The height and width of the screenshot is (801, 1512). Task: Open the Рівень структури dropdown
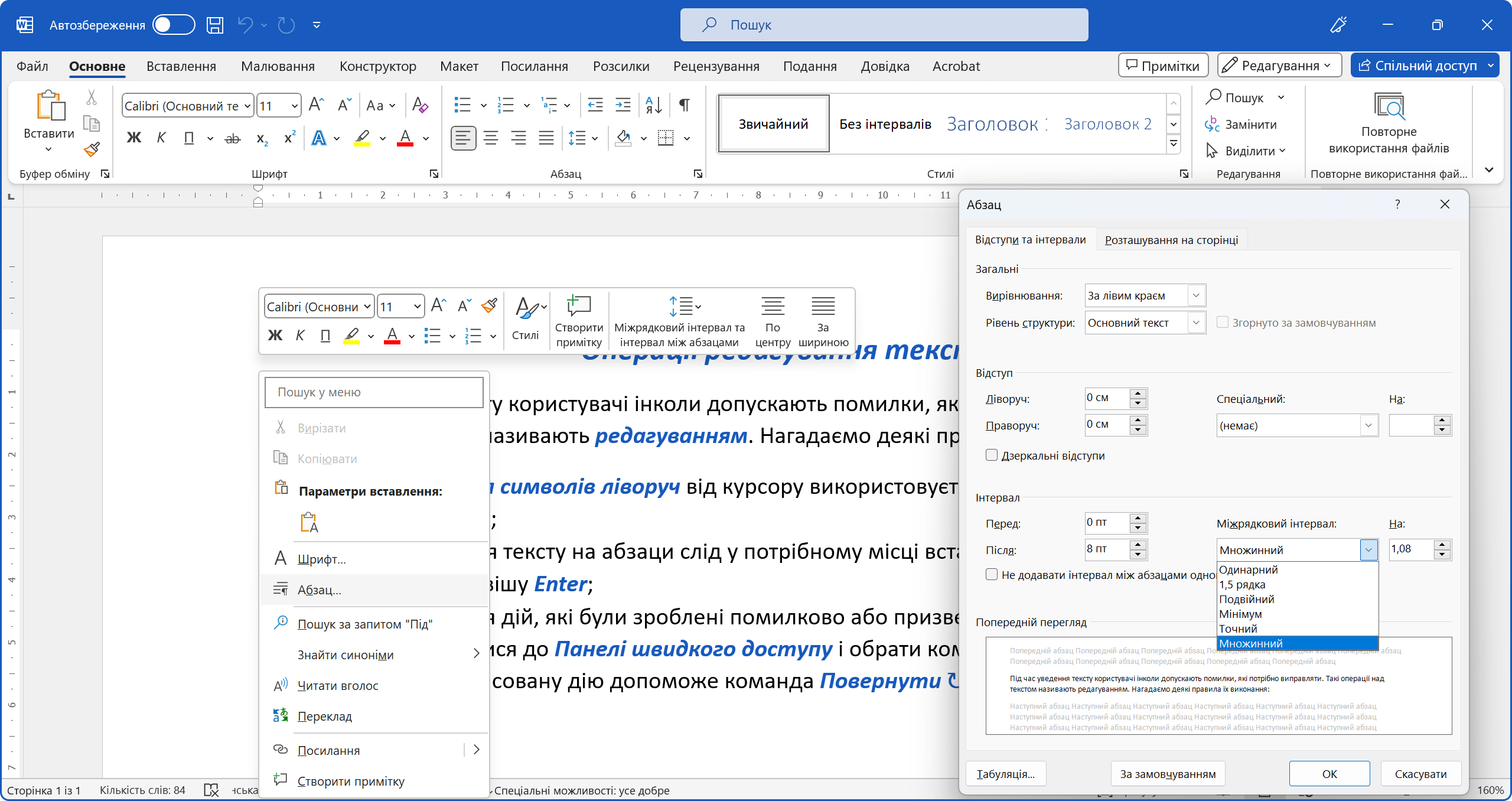1195,323
